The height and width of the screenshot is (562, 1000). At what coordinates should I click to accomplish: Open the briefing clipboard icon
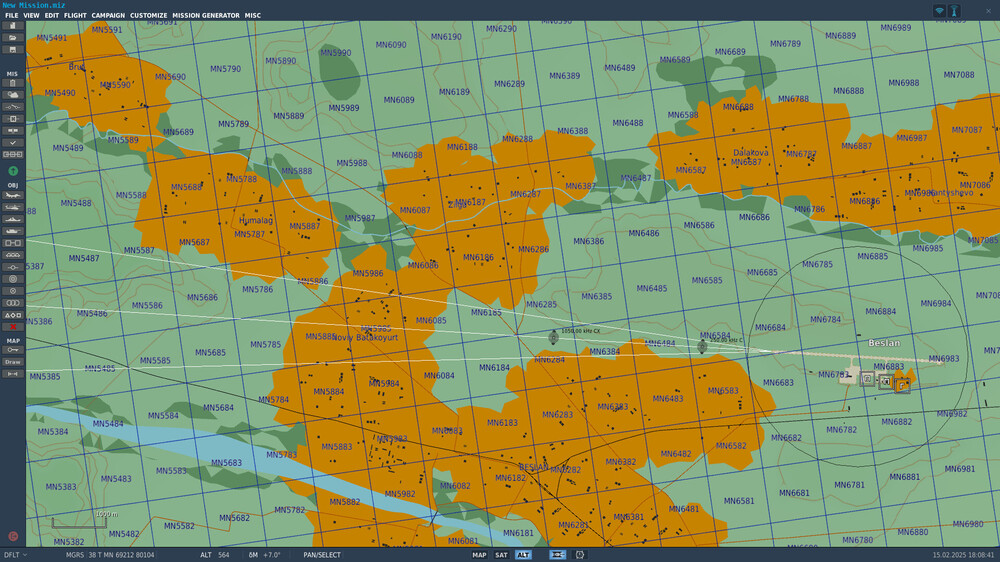coord(13,83)
